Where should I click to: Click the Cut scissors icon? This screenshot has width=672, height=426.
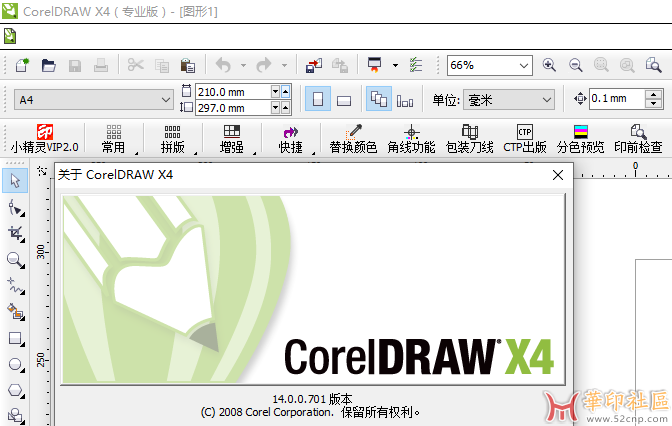click(x=135, y=65)
